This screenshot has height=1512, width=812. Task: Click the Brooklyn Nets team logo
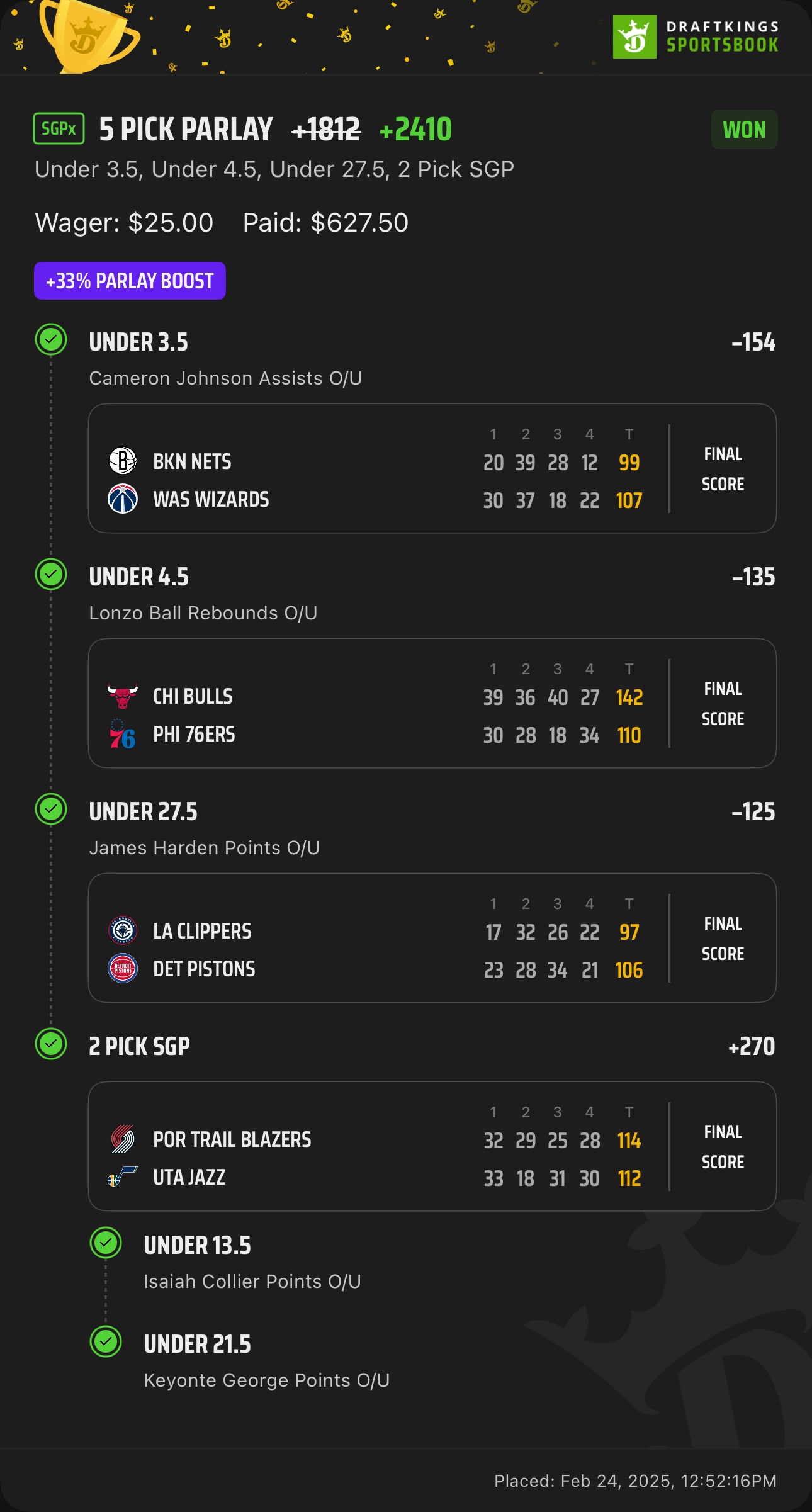[123, 461]
